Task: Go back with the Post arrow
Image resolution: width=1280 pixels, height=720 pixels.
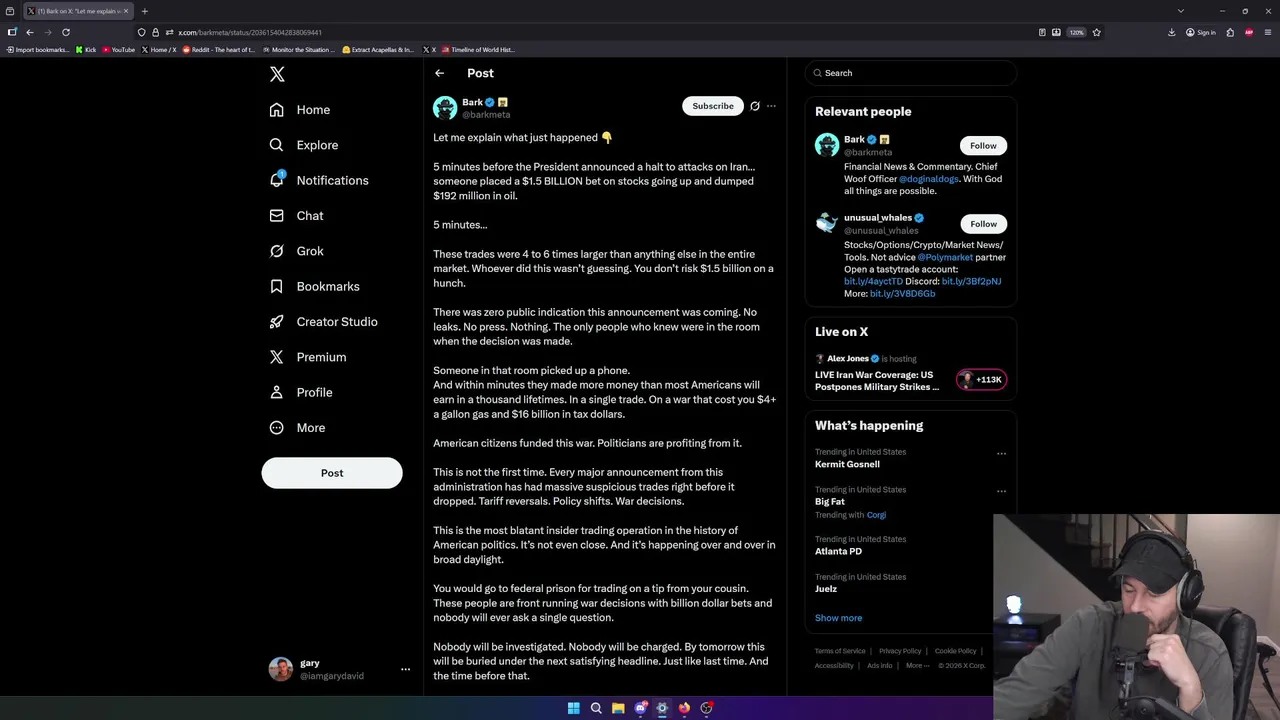Action: pos(439,73)
